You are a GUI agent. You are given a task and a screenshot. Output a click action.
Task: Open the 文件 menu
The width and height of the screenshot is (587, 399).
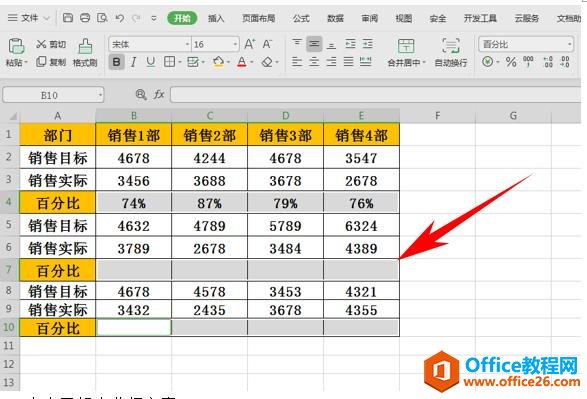coord(29,18)
